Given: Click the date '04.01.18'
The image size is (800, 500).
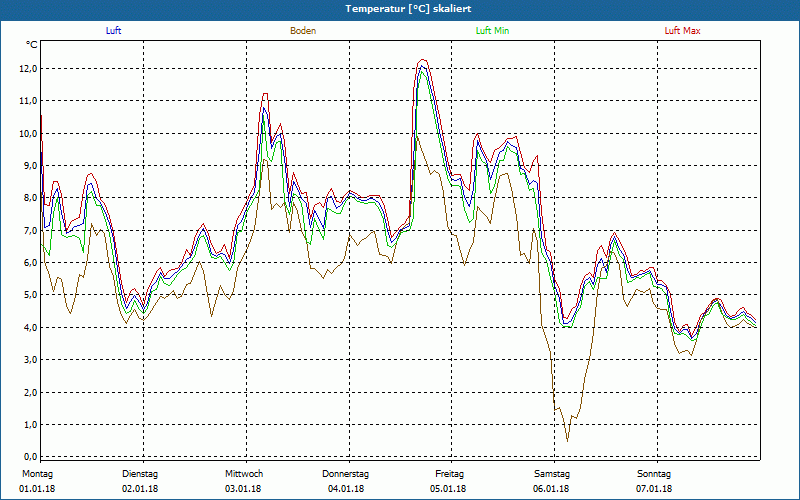Looking at the screenshot, I should coord(346,489).
